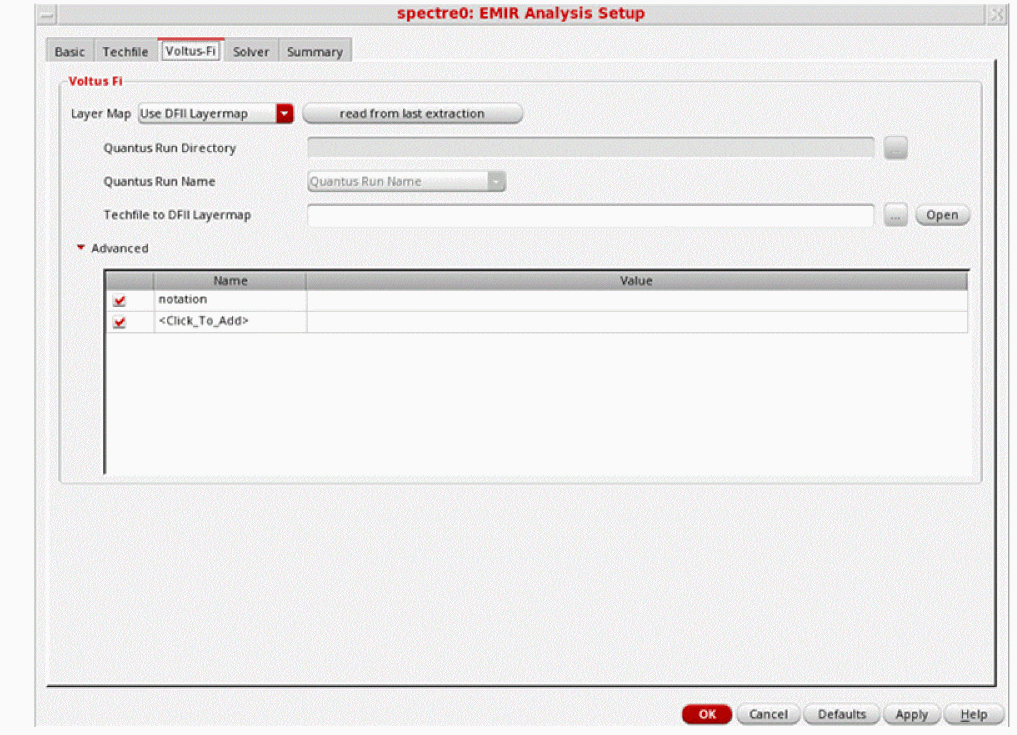Open the Layer Map dropdown

216,114
